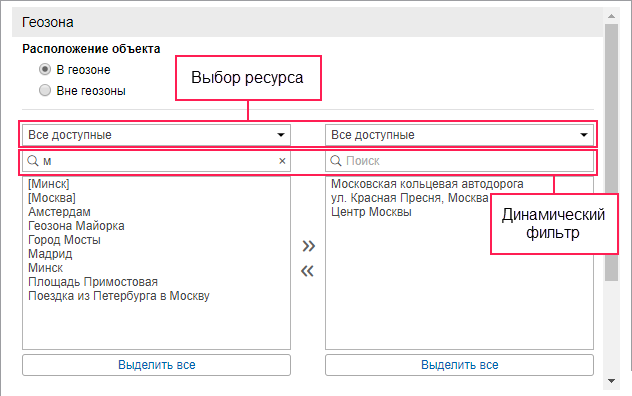Open the left 'Все доступные' resource dropdown
This screenshot has height=396, width=632.
coord(156,135)
